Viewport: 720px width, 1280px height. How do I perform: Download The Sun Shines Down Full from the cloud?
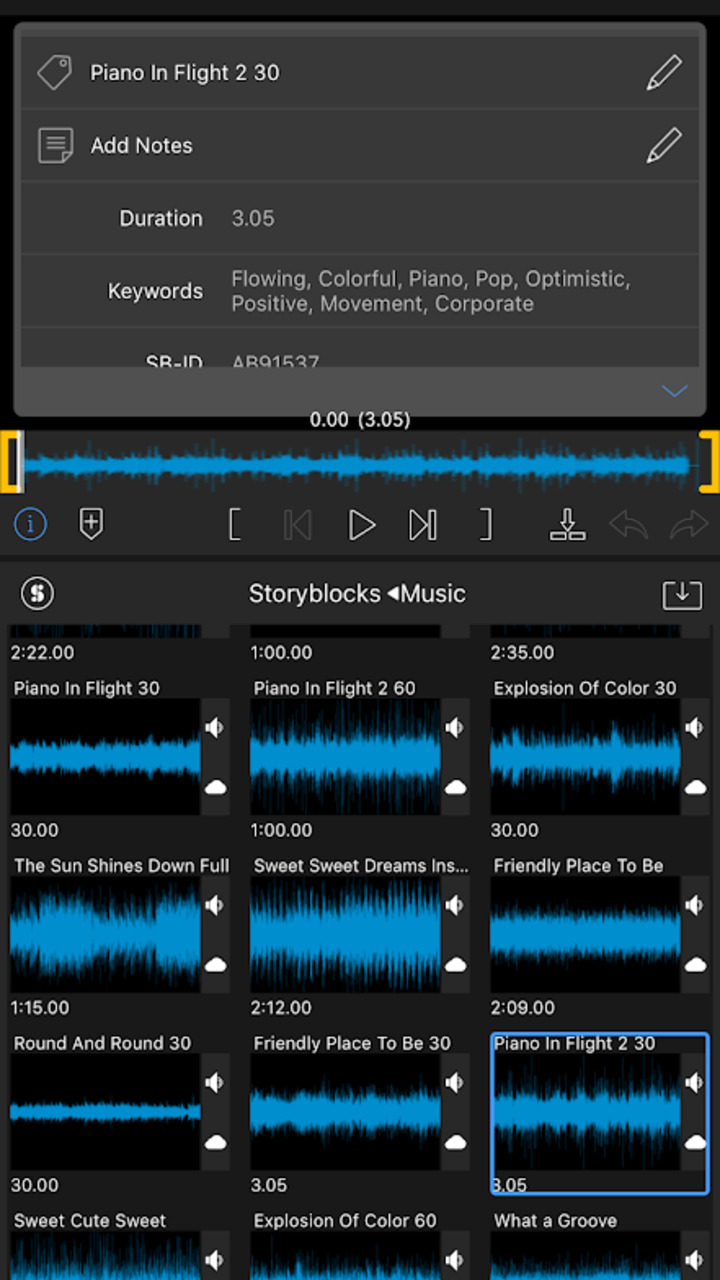(x=215, y=965)
